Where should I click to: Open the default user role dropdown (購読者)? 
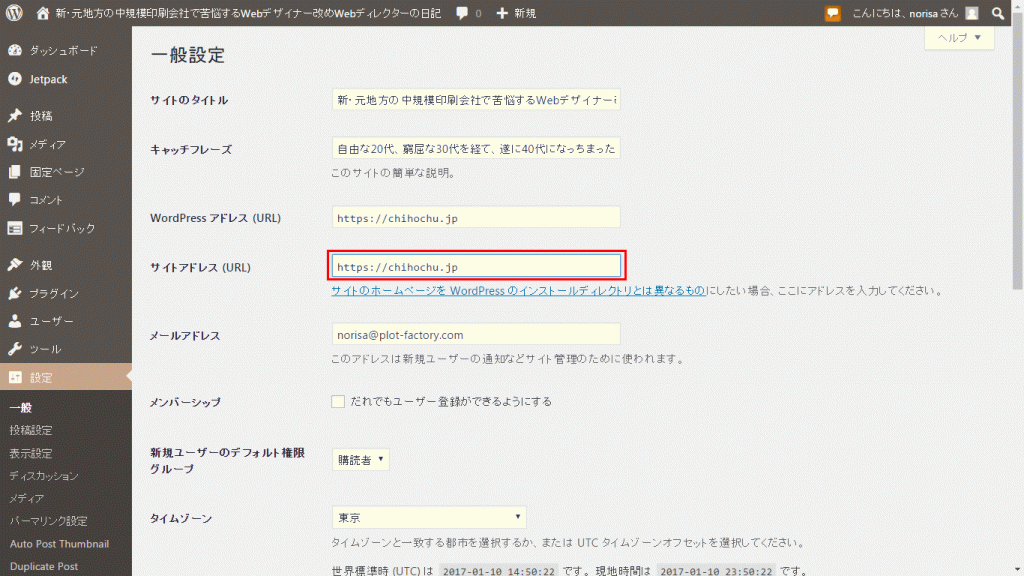click(361, 460)
